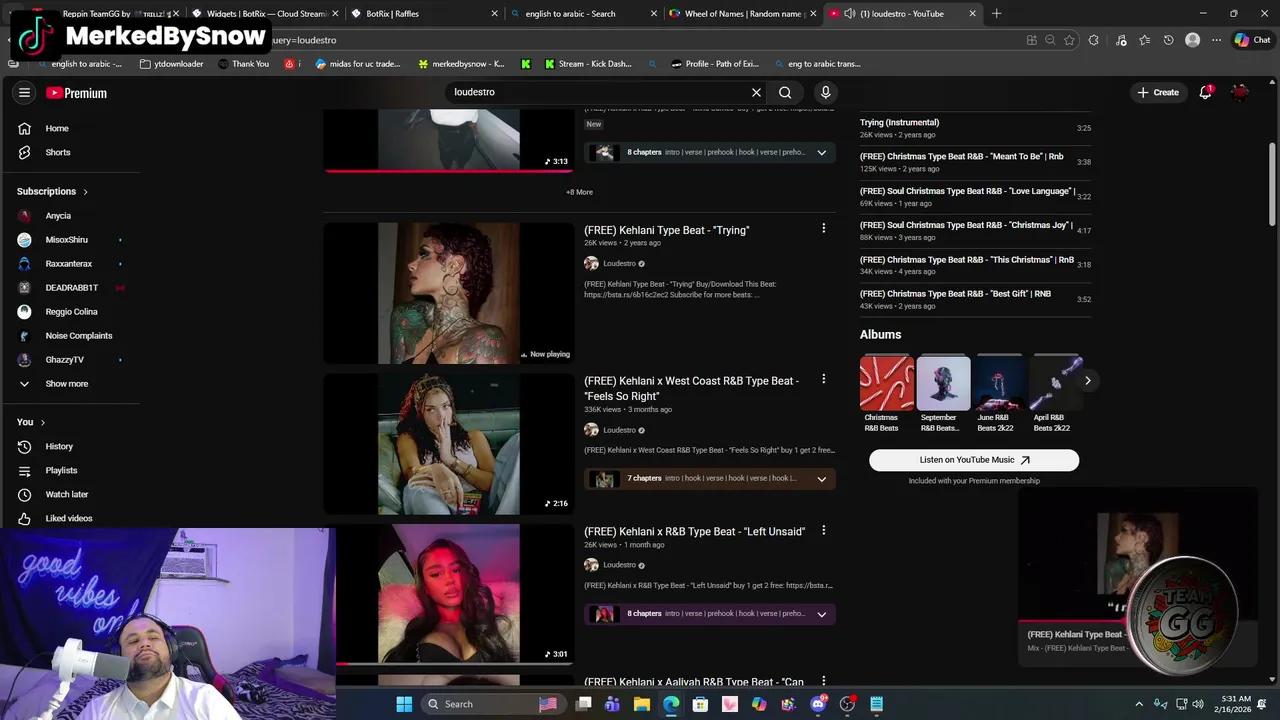Play Christmas beat "Best Gift"
The image size is (1280, 720).
point(975,299)
